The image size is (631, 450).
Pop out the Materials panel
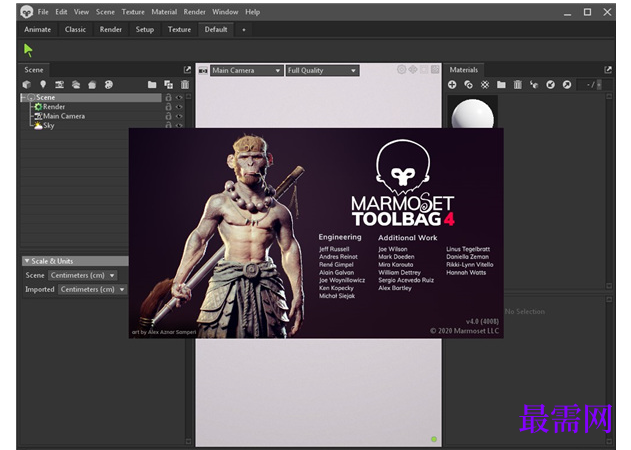click(608, 70)
